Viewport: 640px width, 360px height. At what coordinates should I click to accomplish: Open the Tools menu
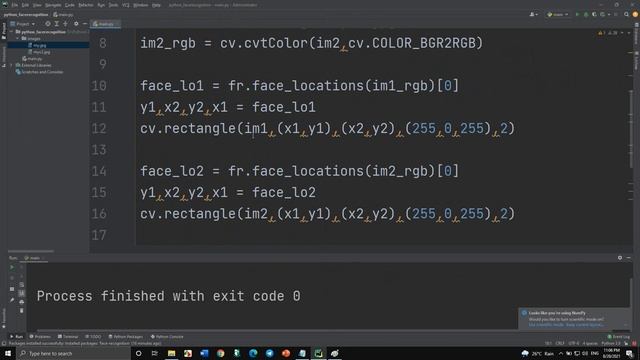tap(113, 5)
